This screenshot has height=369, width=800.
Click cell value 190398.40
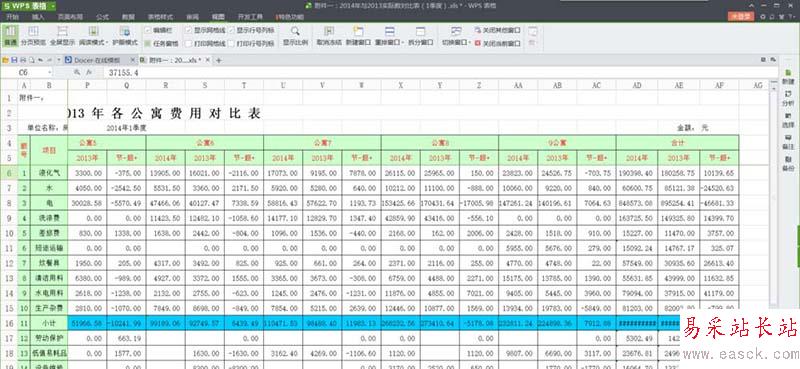[x=637, y=173]
